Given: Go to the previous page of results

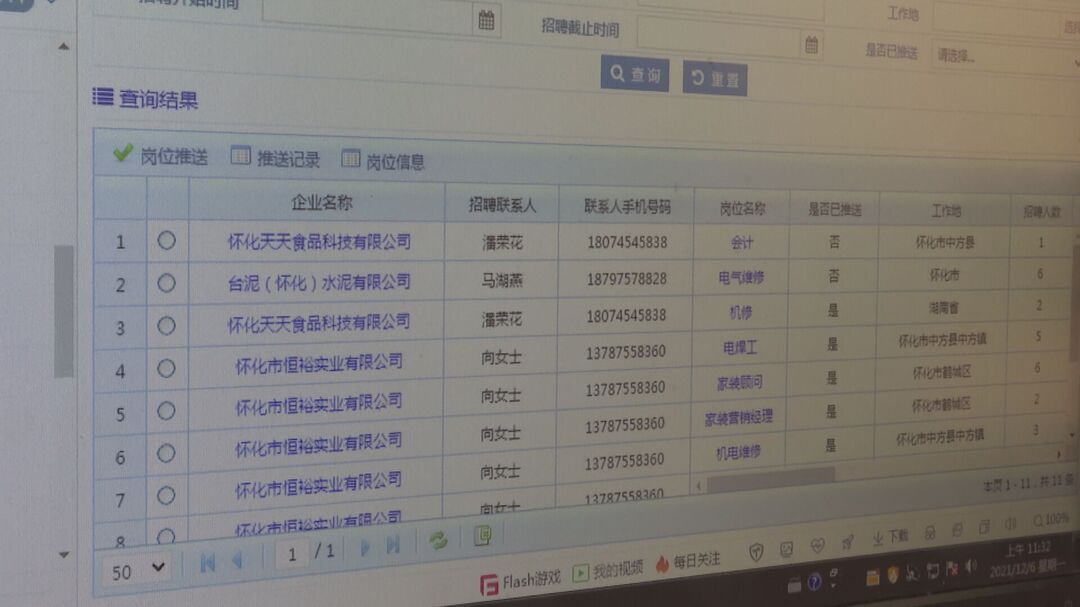Looking at the screenshot, I should (238, 560).
